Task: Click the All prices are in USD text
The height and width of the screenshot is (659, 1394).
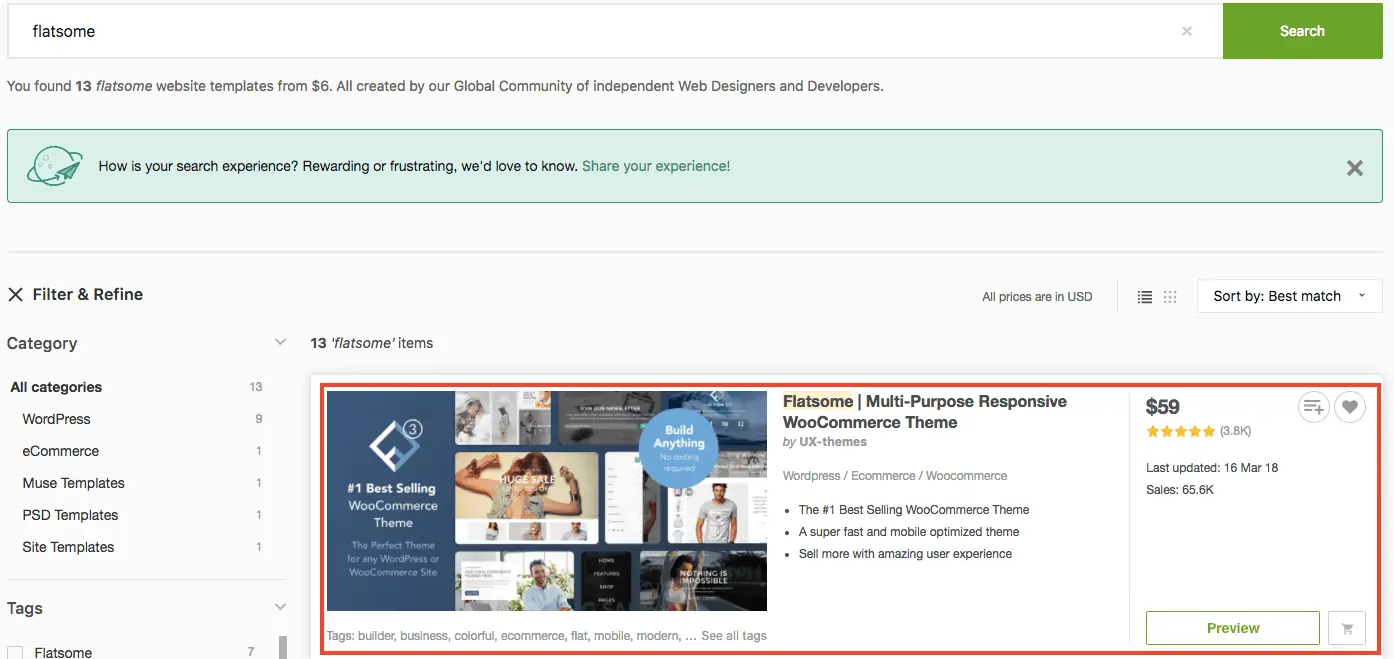Action: (x=1037, y=297)
